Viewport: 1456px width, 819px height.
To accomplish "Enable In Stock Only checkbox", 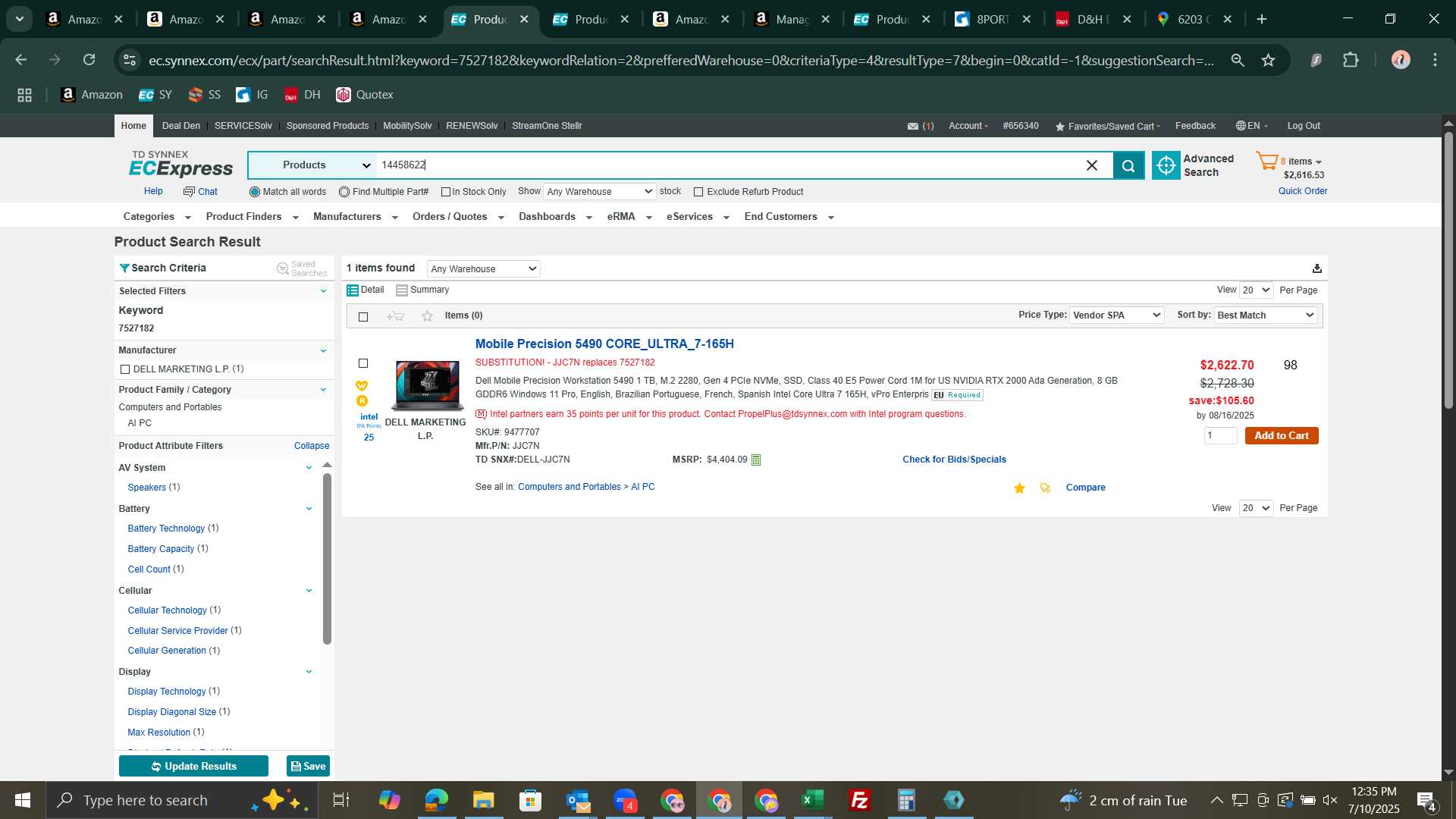I will pyautogui.click(x=446, y=193).
